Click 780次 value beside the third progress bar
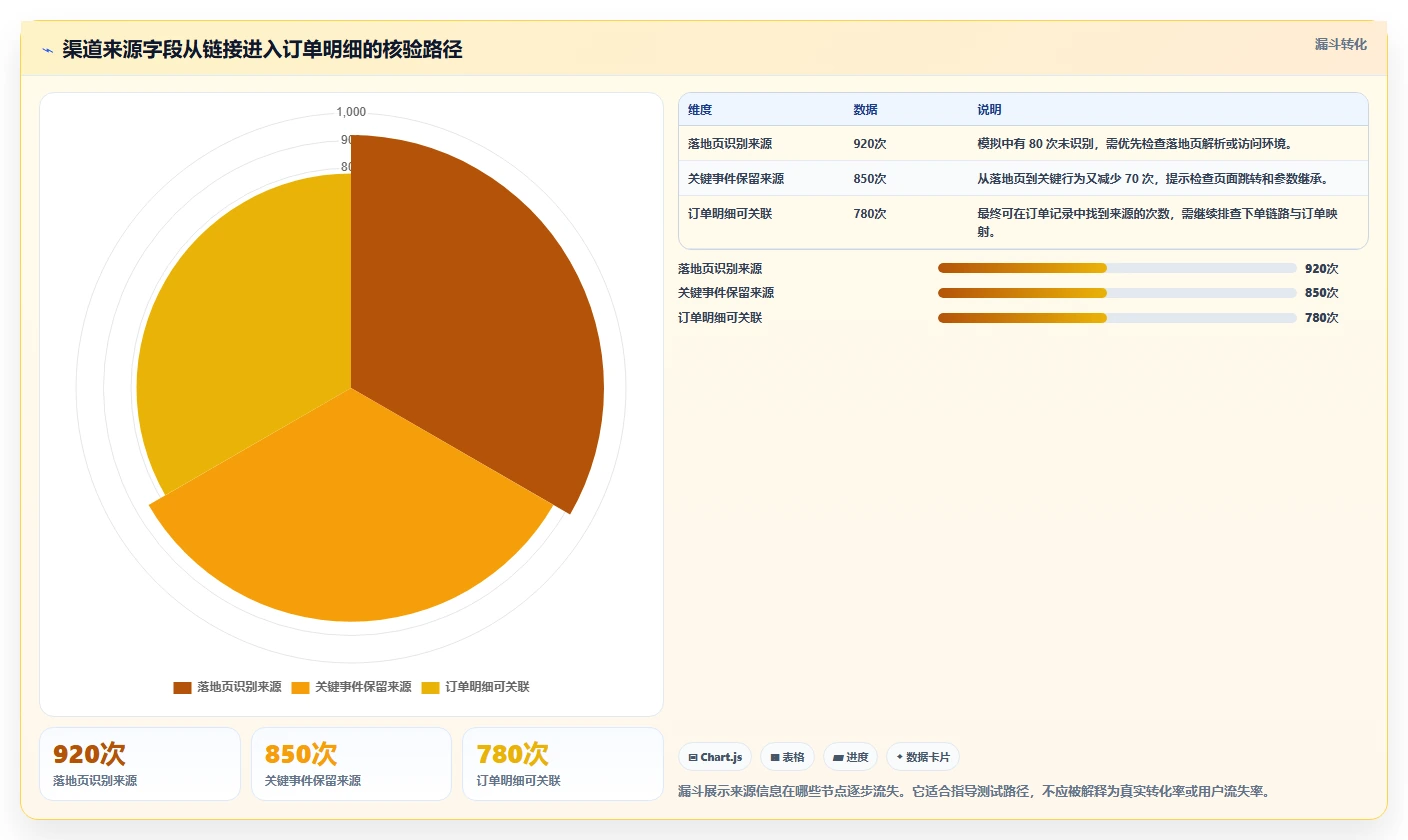1408x840 pixels. coord(1321,318)
